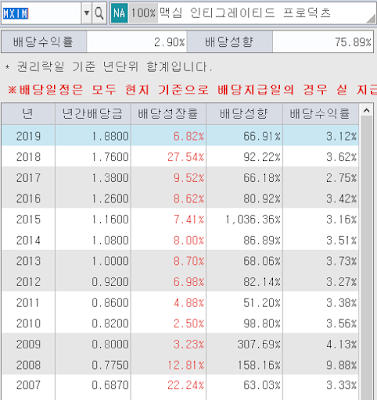Select the 2017 year cell
377x400 pixels.
click(28, 178)
